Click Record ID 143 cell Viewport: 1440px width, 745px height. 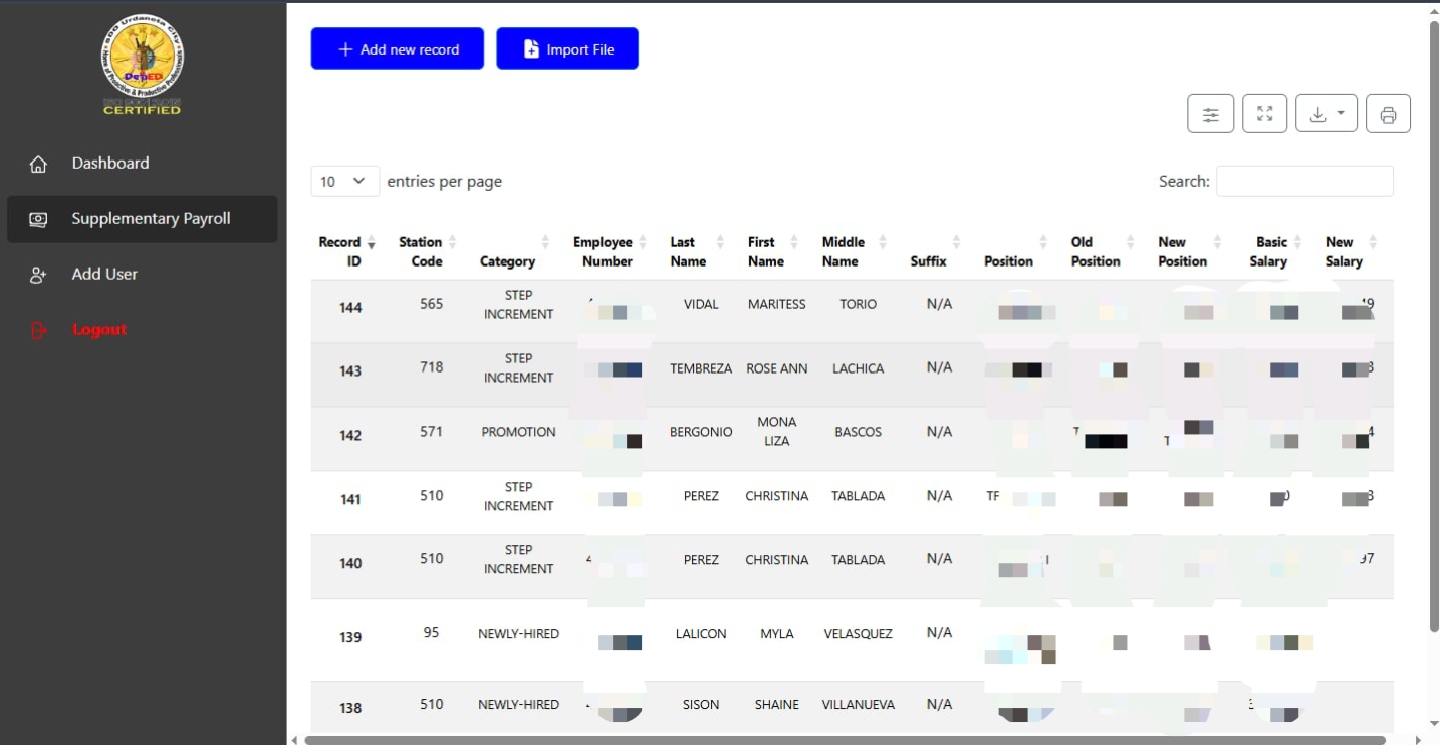coord(350,371)
